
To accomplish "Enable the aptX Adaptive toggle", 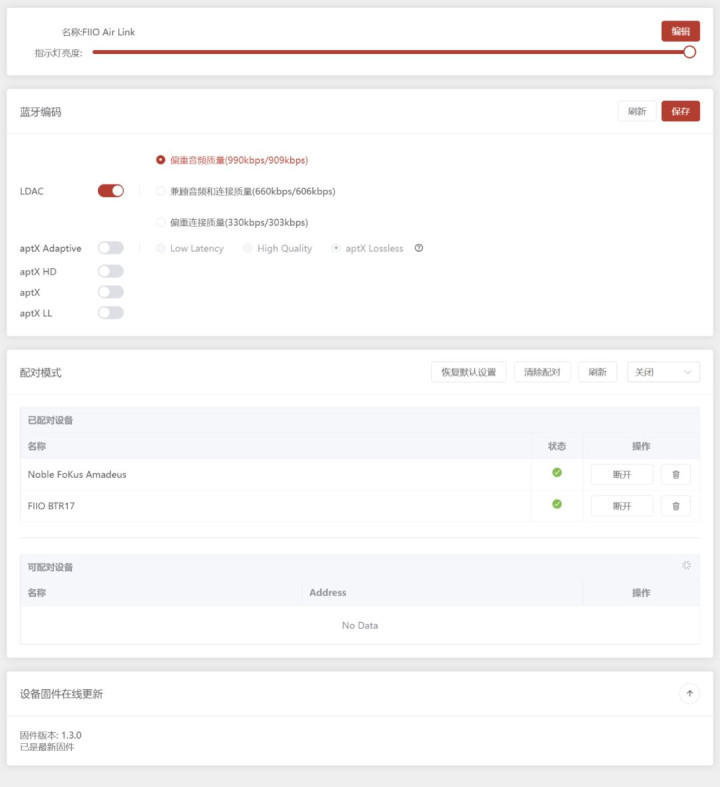I will (110, 248).
